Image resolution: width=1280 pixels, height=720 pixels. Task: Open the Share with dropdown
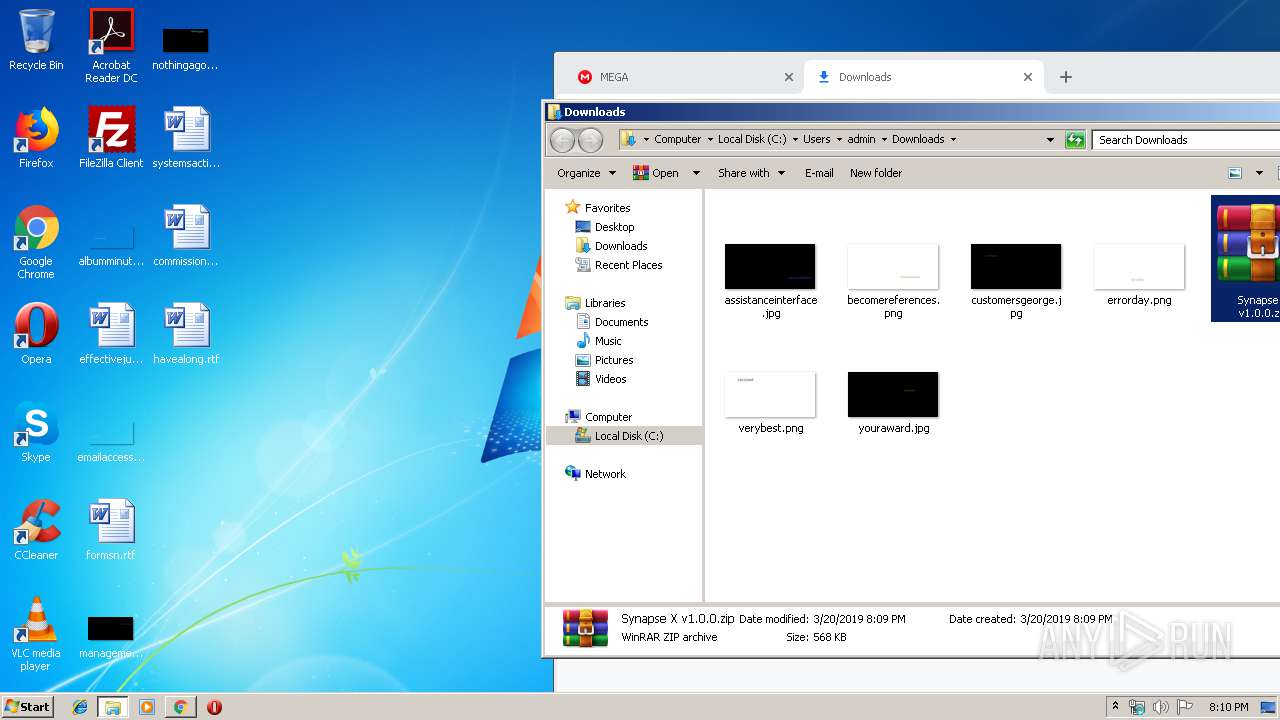(x=751, y=173)
